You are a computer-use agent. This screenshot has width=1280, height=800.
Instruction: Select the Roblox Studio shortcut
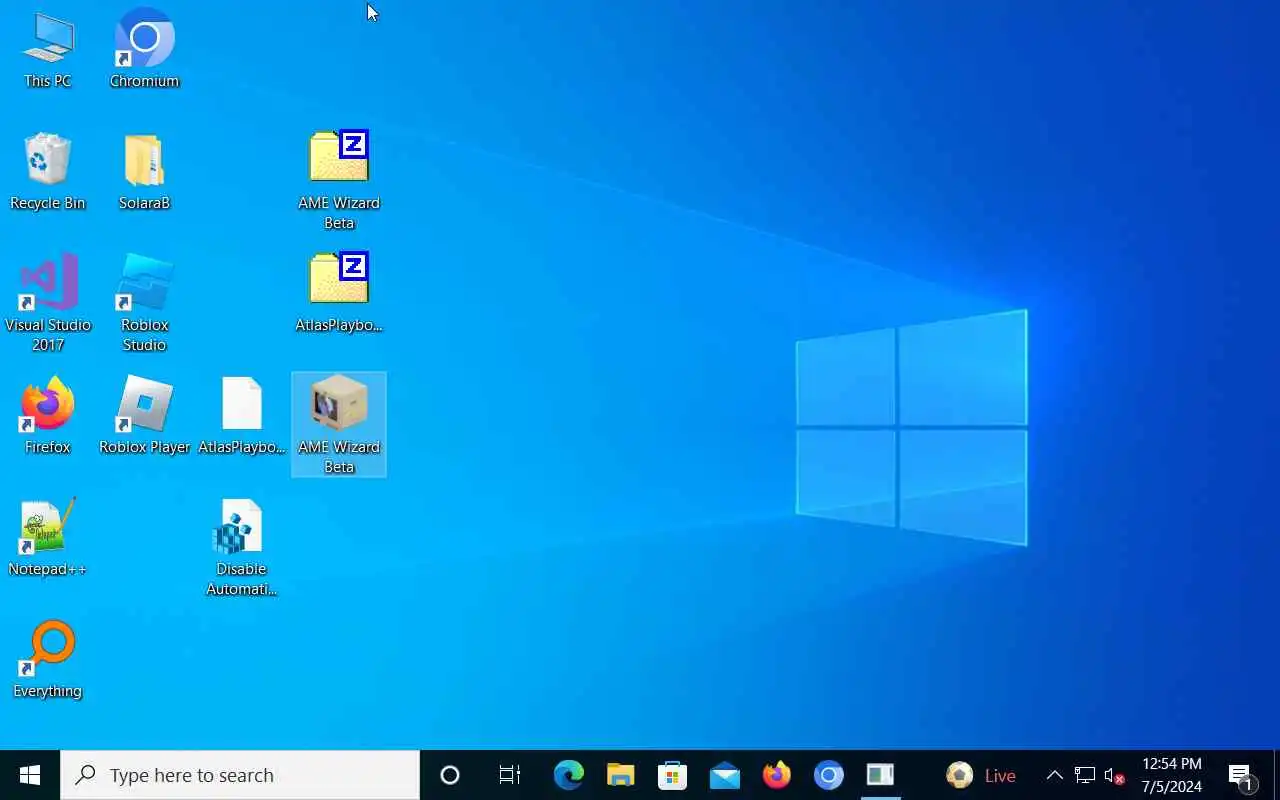pos(144,303)
